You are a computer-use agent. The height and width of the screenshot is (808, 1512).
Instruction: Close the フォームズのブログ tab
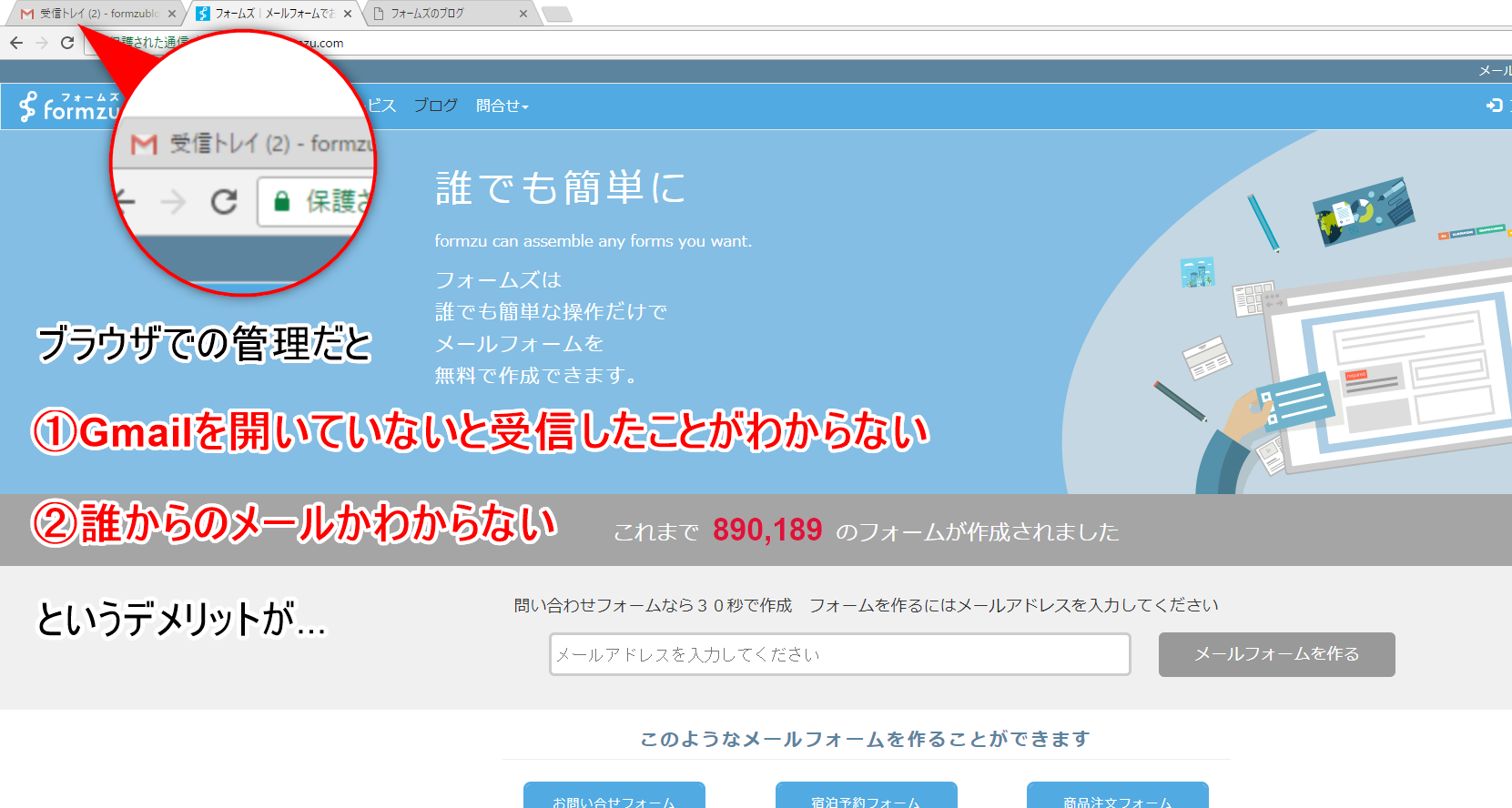(x=523, y=14)
